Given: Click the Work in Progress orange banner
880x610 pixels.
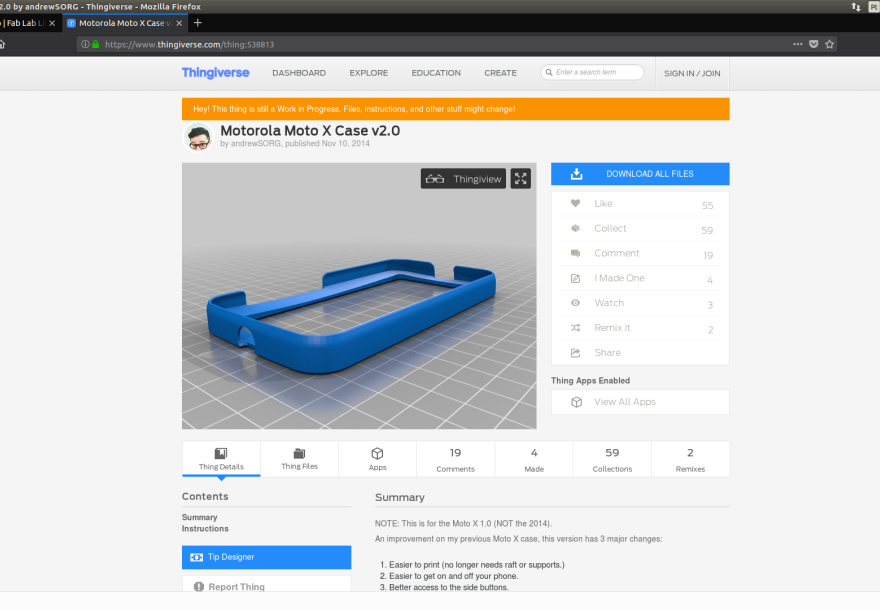Looking at the screenshot, I should pyautogui.click(x=456, y=109).
